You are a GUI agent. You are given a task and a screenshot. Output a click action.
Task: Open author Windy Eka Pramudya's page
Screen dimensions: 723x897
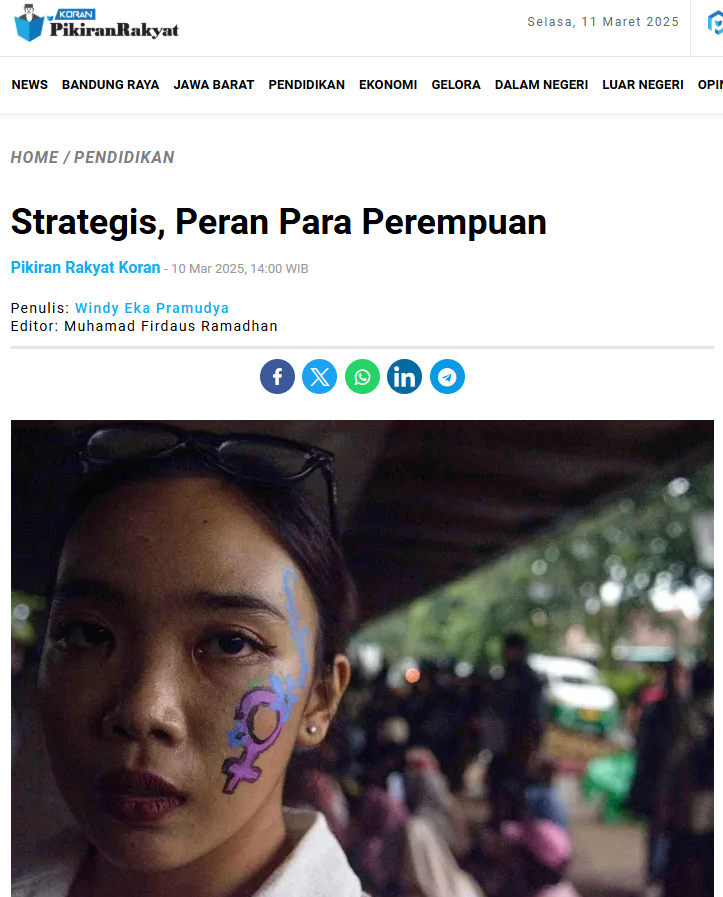(x=152, y=308)
